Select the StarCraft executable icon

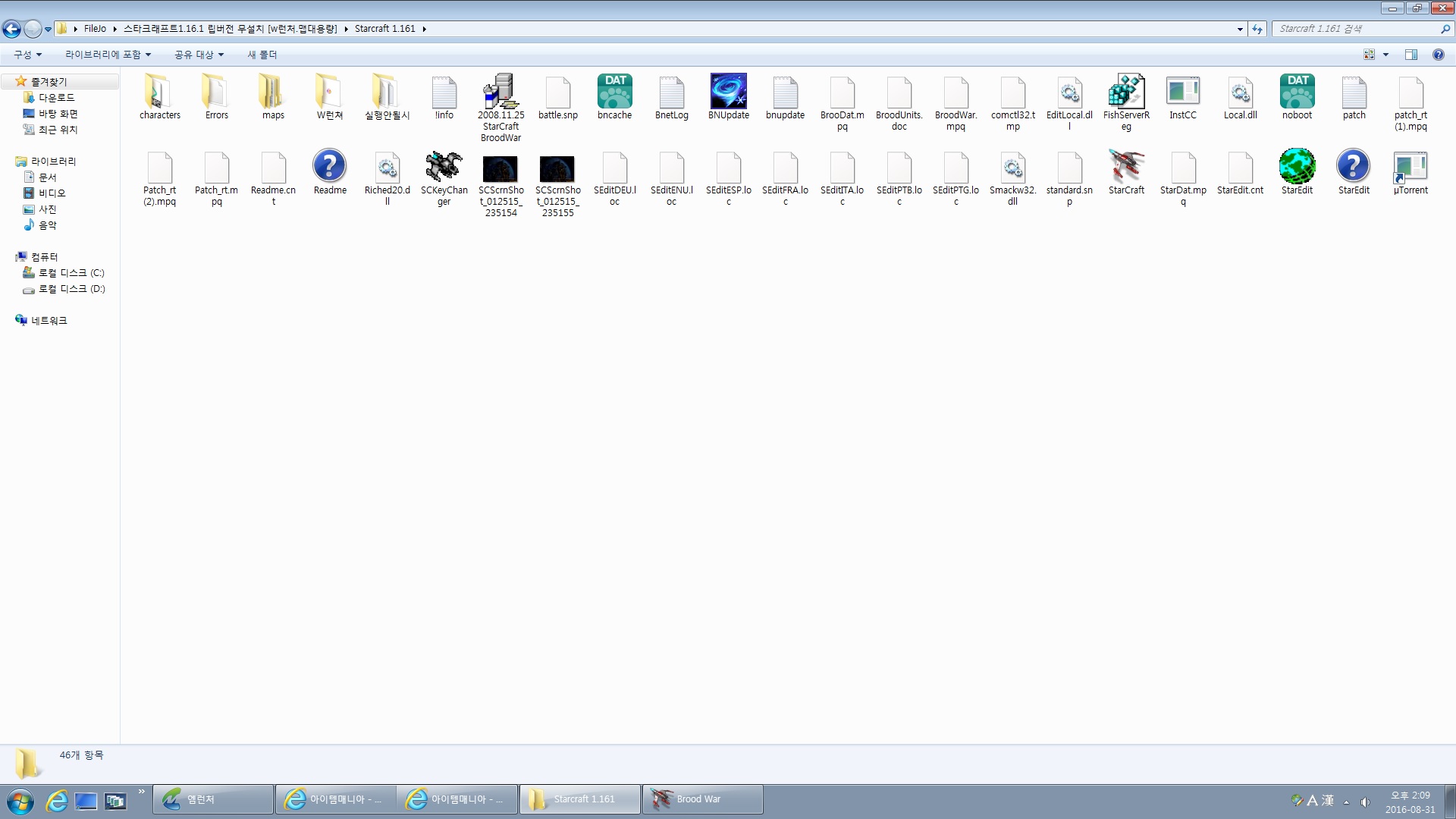1126,172
